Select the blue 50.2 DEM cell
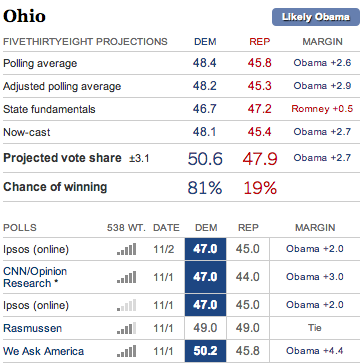Screen dimensions: 362x364 205,351
